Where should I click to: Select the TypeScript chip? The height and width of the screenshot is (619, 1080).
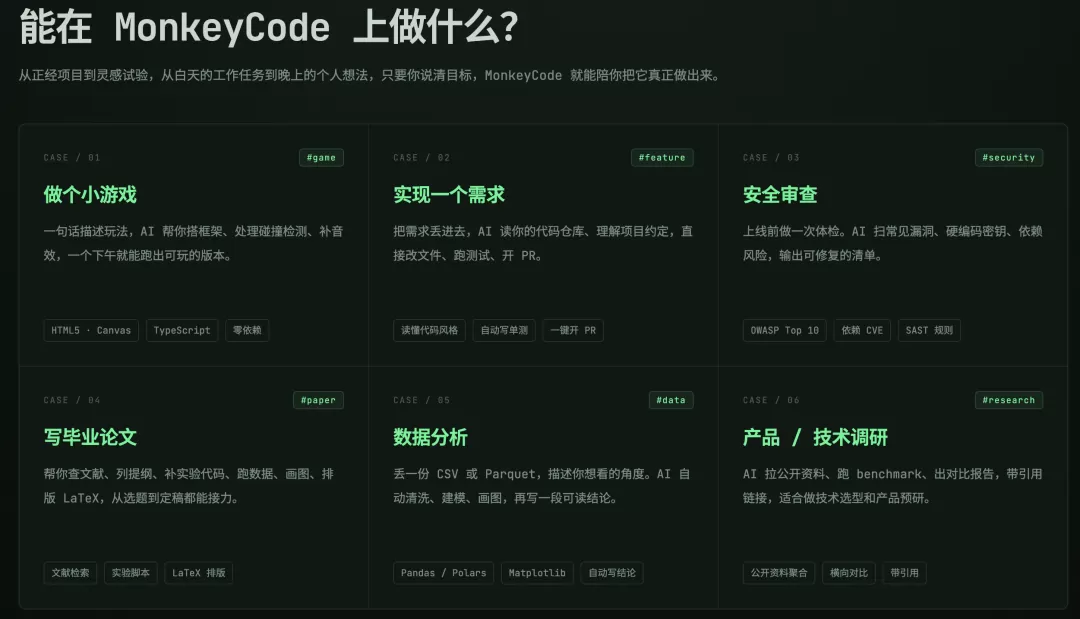(x=182, y=331)
